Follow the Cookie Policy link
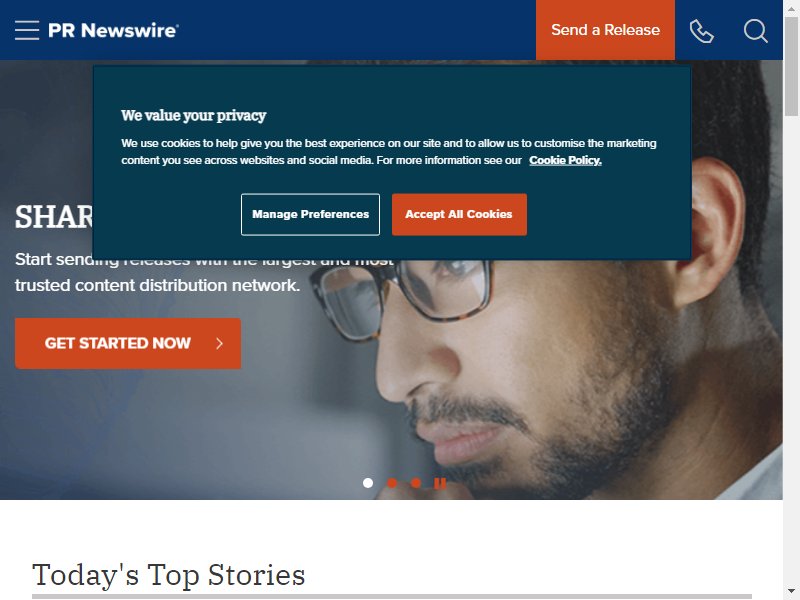This screenshot has width=800, height=600. 565,160
